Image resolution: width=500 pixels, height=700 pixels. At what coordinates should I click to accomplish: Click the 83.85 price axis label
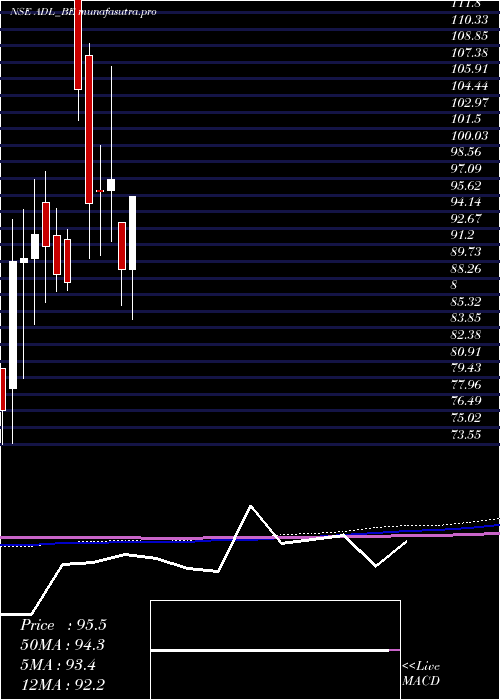(467, 318)
